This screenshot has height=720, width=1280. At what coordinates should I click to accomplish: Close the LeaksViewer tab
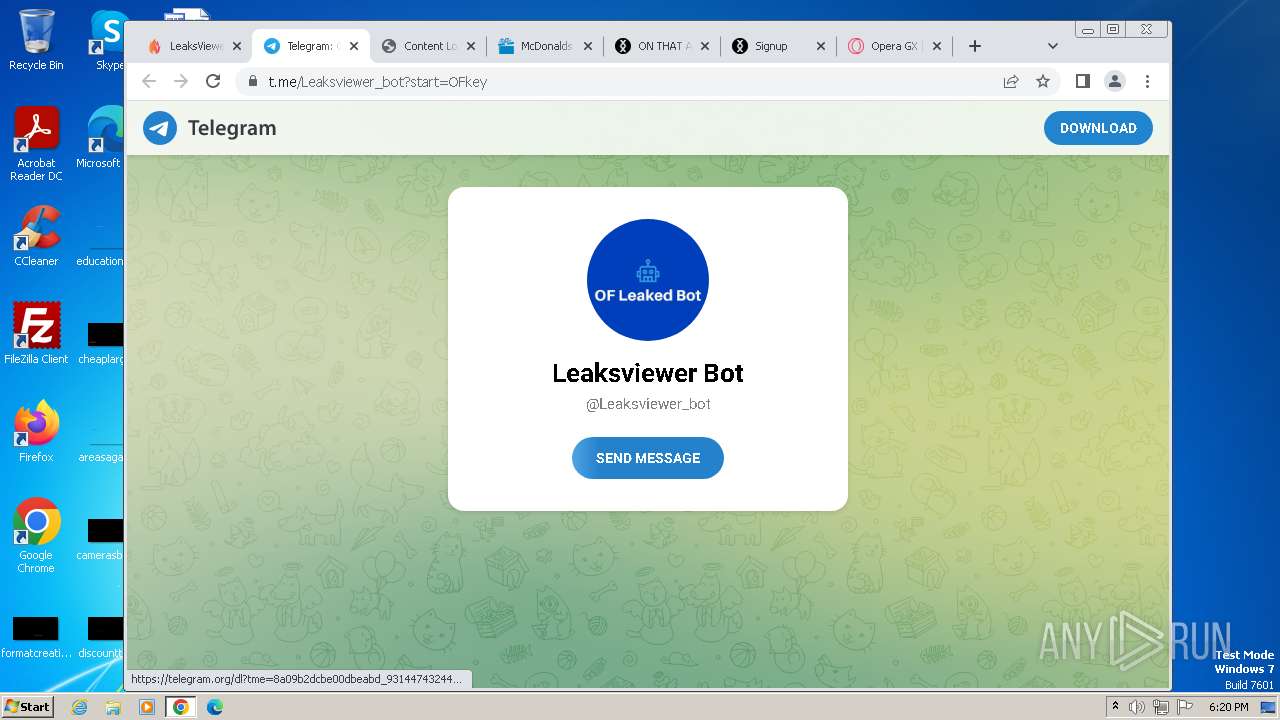click(x=237, y=46)
